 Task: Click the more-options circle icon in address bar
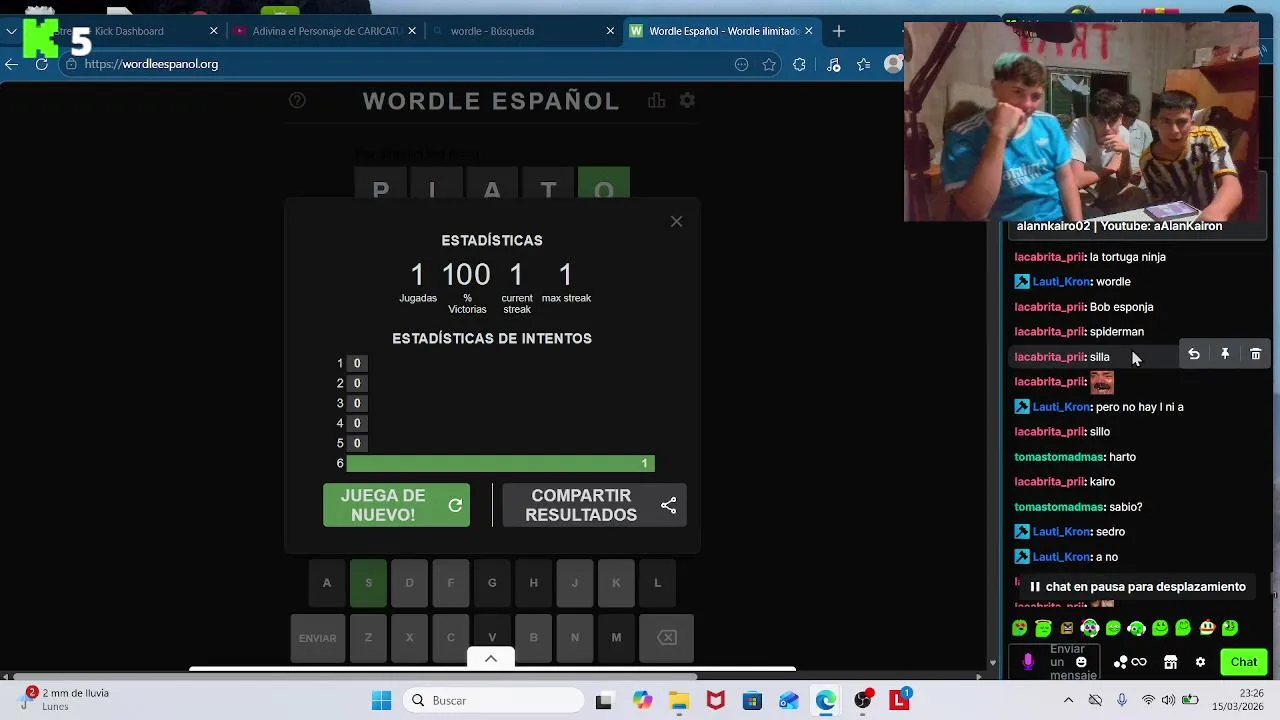pyautogui.click(x=741, y=64)
